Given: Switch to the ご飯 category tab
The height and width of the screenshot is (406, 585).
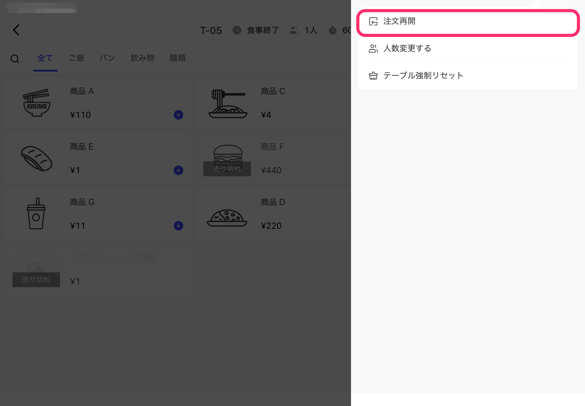Looking at the screenshot, I should (76, 58).
